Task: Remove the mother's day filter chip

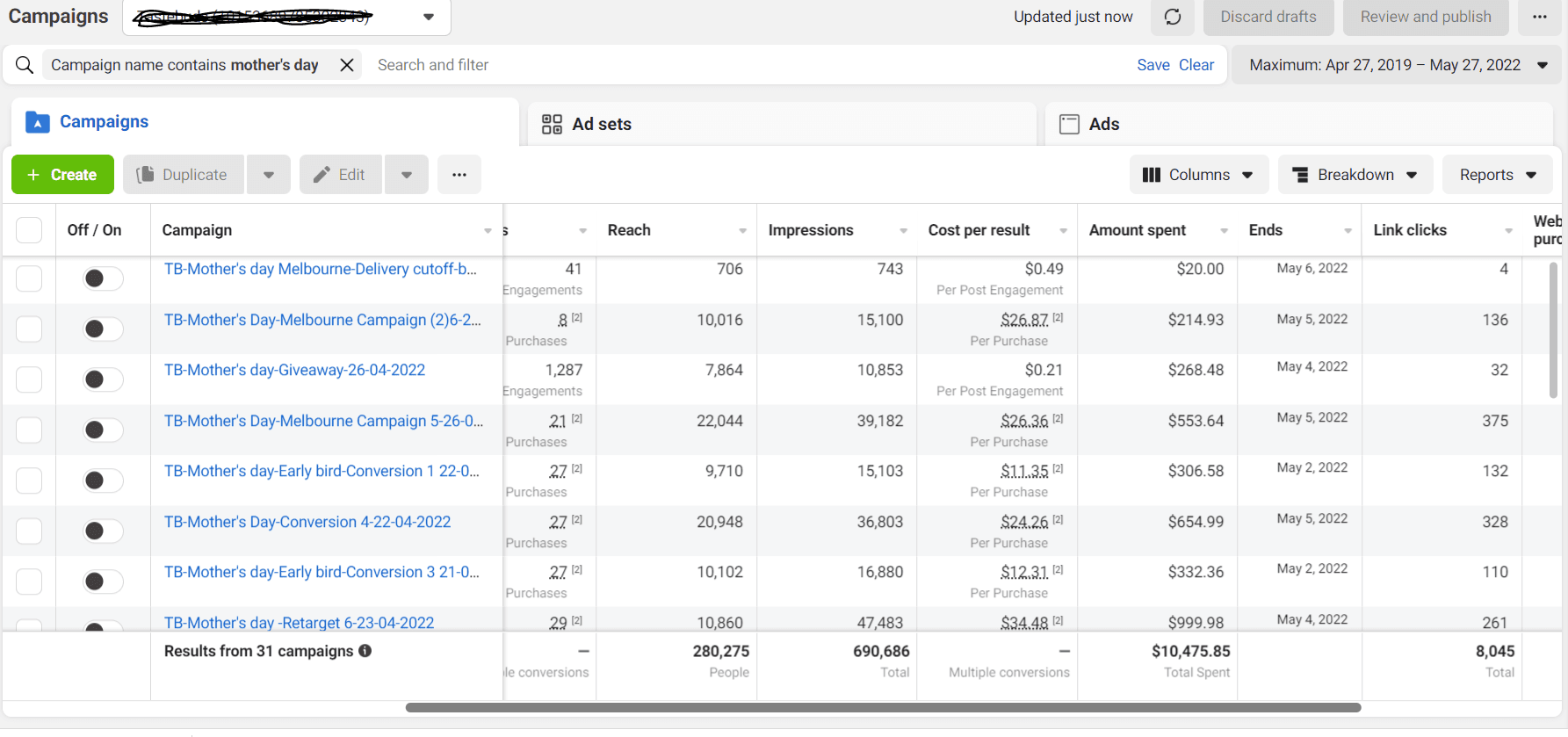Action: [x=347, y=65]
